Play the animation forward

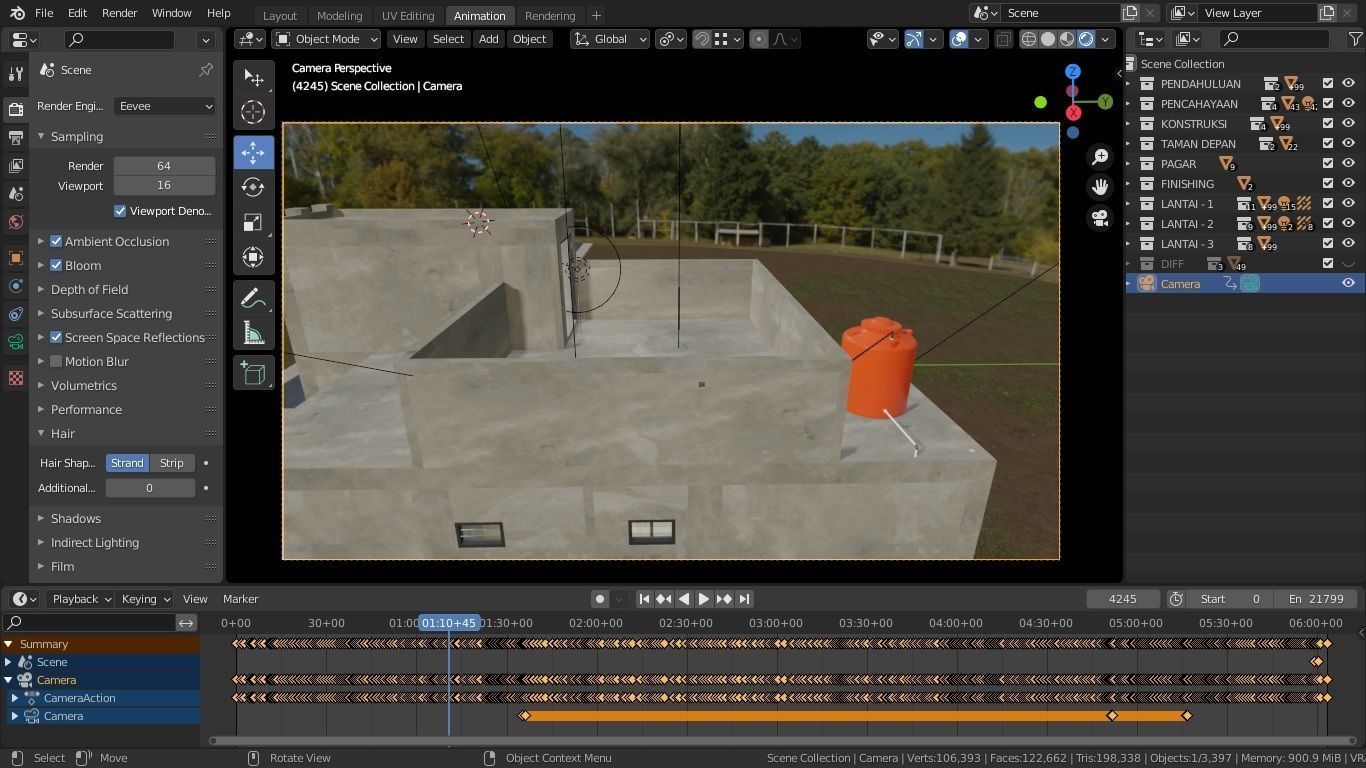coord(704,599)
